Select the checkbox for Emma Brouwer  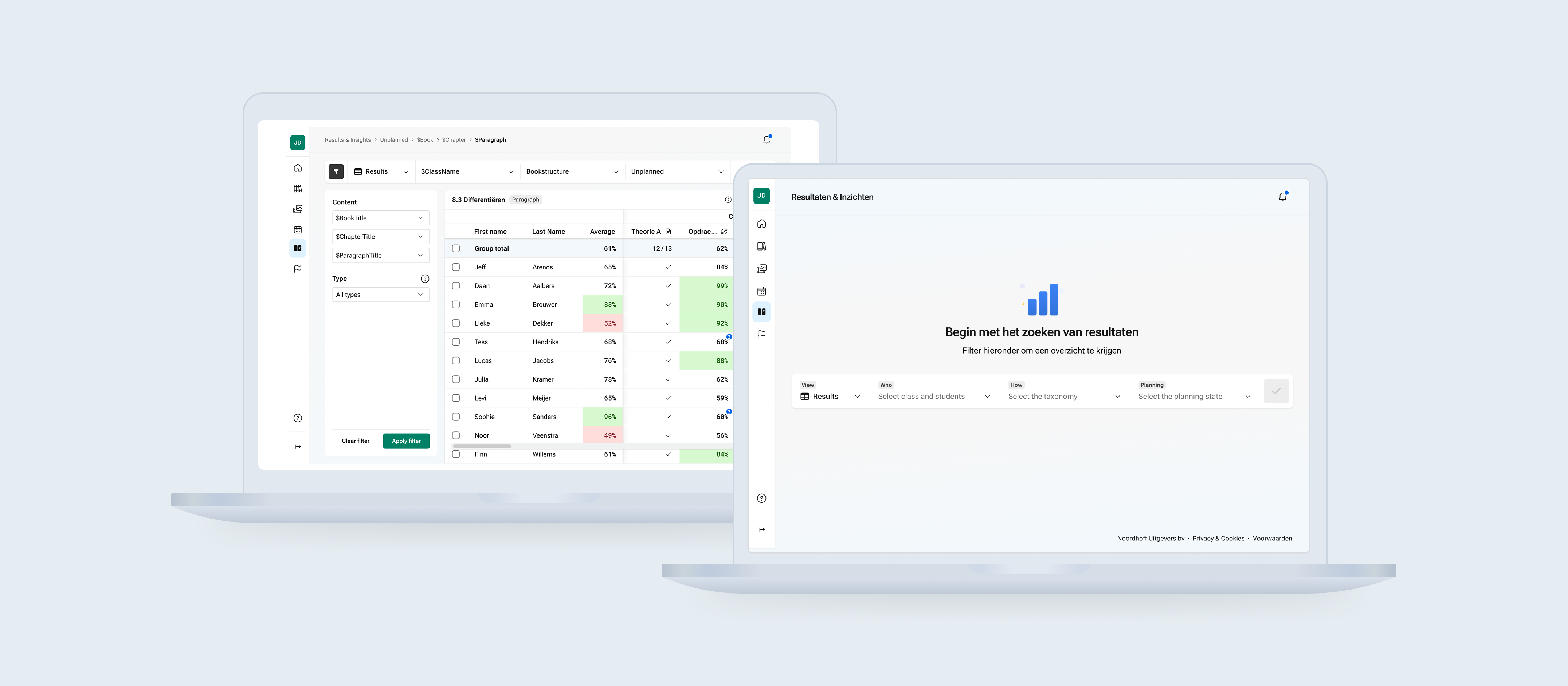click(x=456, y=305)
